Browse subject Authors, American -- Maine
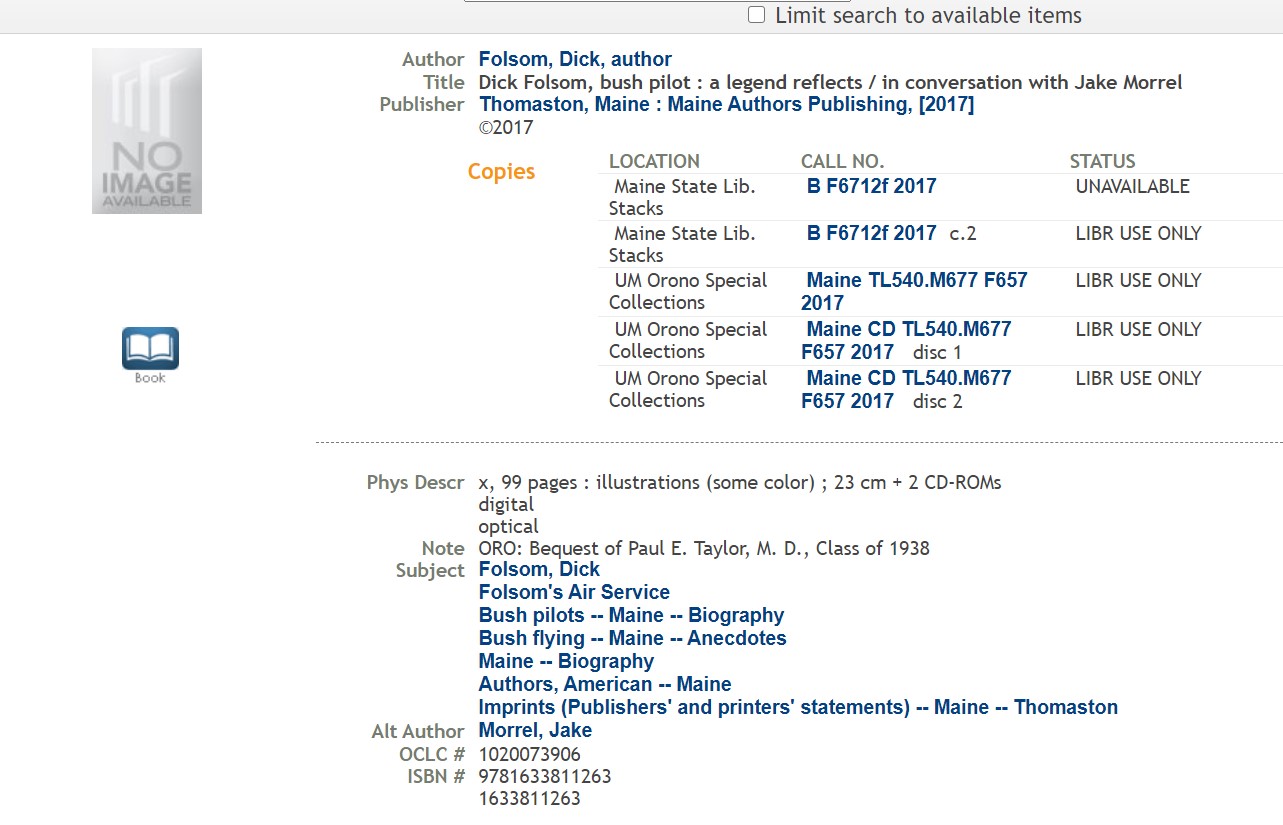This screenshot has height=825, width=1283. [x=605, y=684]
